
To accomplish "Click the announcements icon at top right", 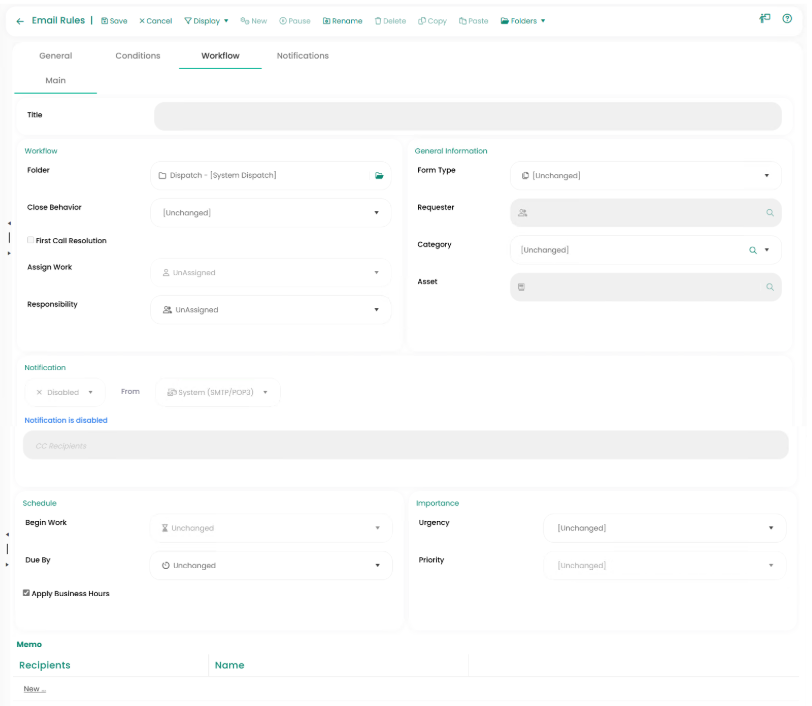I will [x=765, y=19].
